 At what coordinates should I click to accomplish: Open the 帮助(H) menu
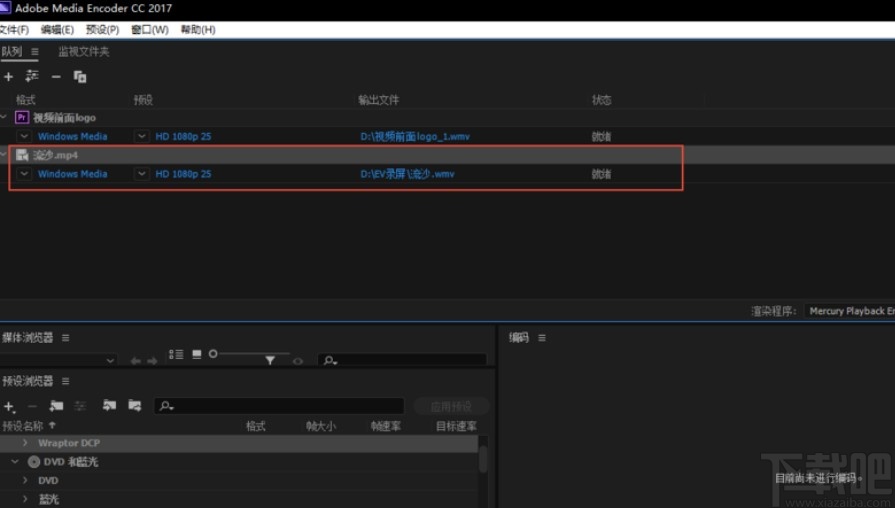click(x=198, y=30)
